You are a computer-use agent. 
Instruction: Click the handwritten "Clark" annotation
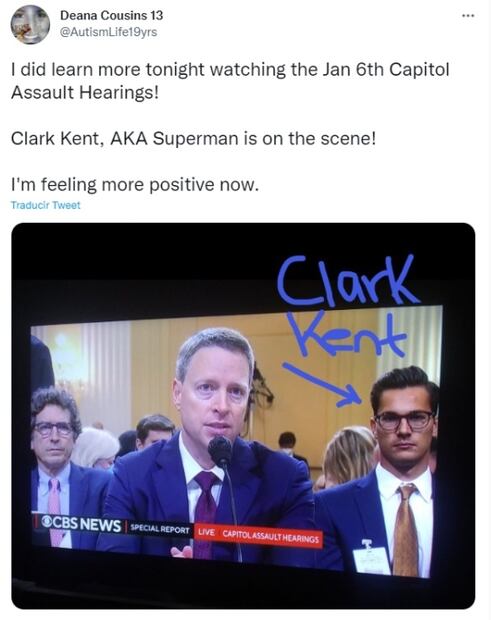[x=346, y=280]
